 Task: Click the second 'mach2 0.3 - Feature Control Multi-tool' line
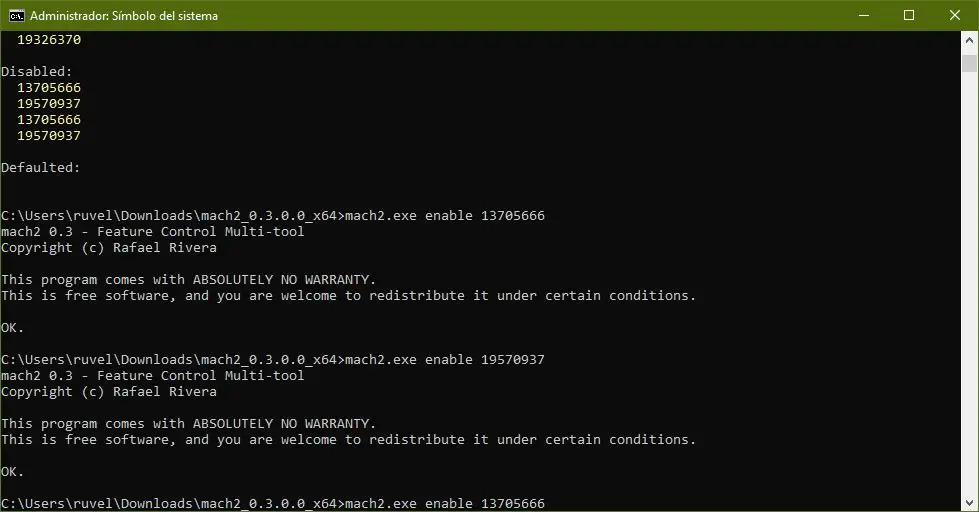(x=153, y=376)
